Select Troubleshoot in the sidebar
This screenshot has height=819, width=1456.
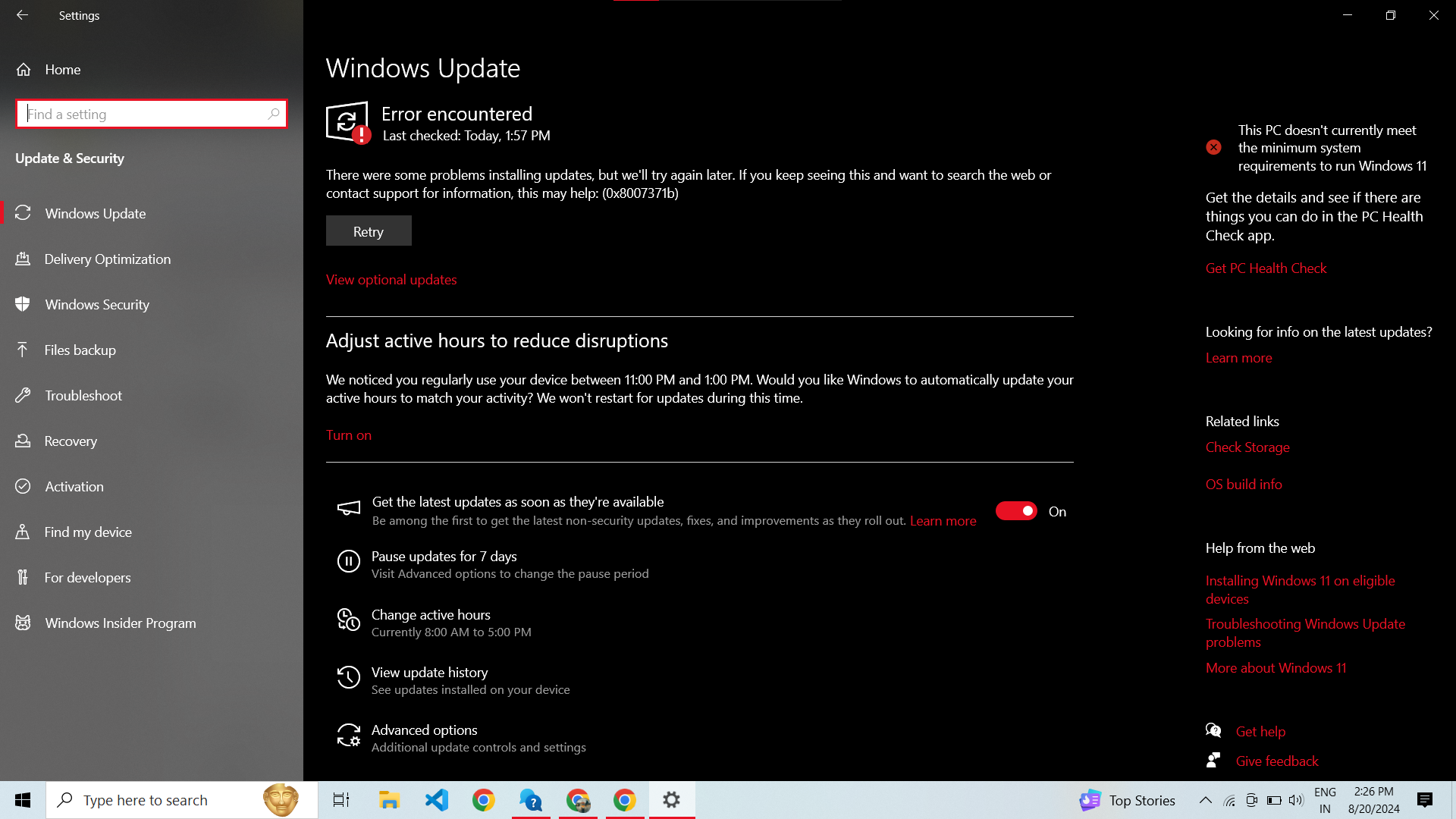tap(83, 396)
